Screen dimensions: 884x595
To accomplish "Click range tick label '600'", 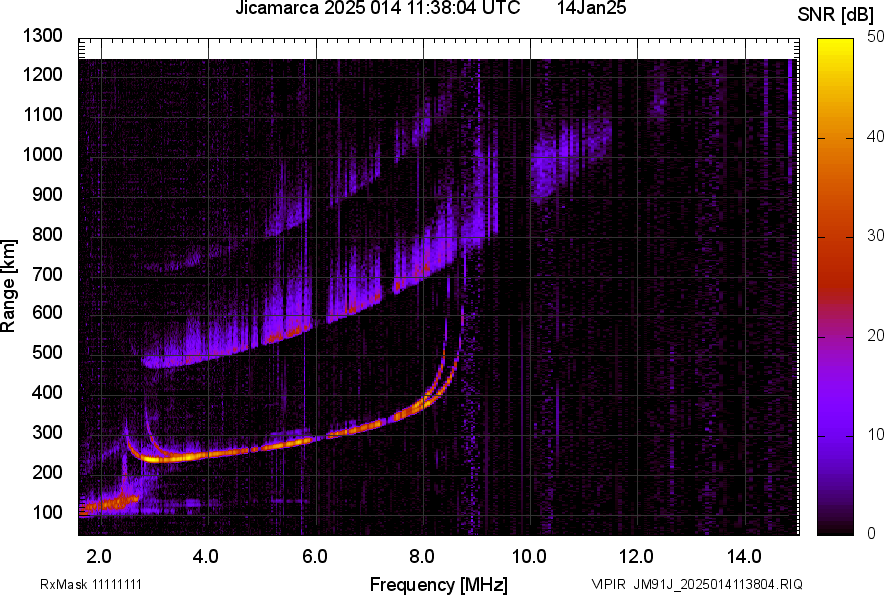I will pyautogui.click(x=47, y=312).
